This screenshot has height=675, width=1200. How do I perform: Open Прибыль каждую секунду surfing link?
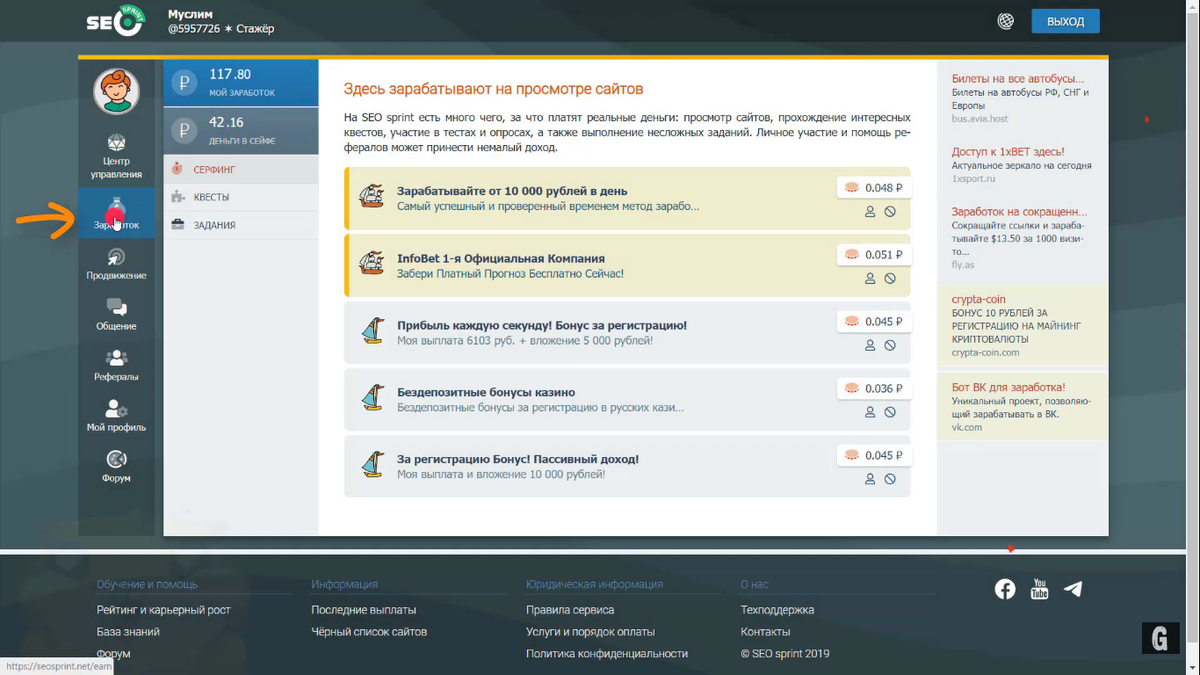pyautogui.click(x=542, y=326)
